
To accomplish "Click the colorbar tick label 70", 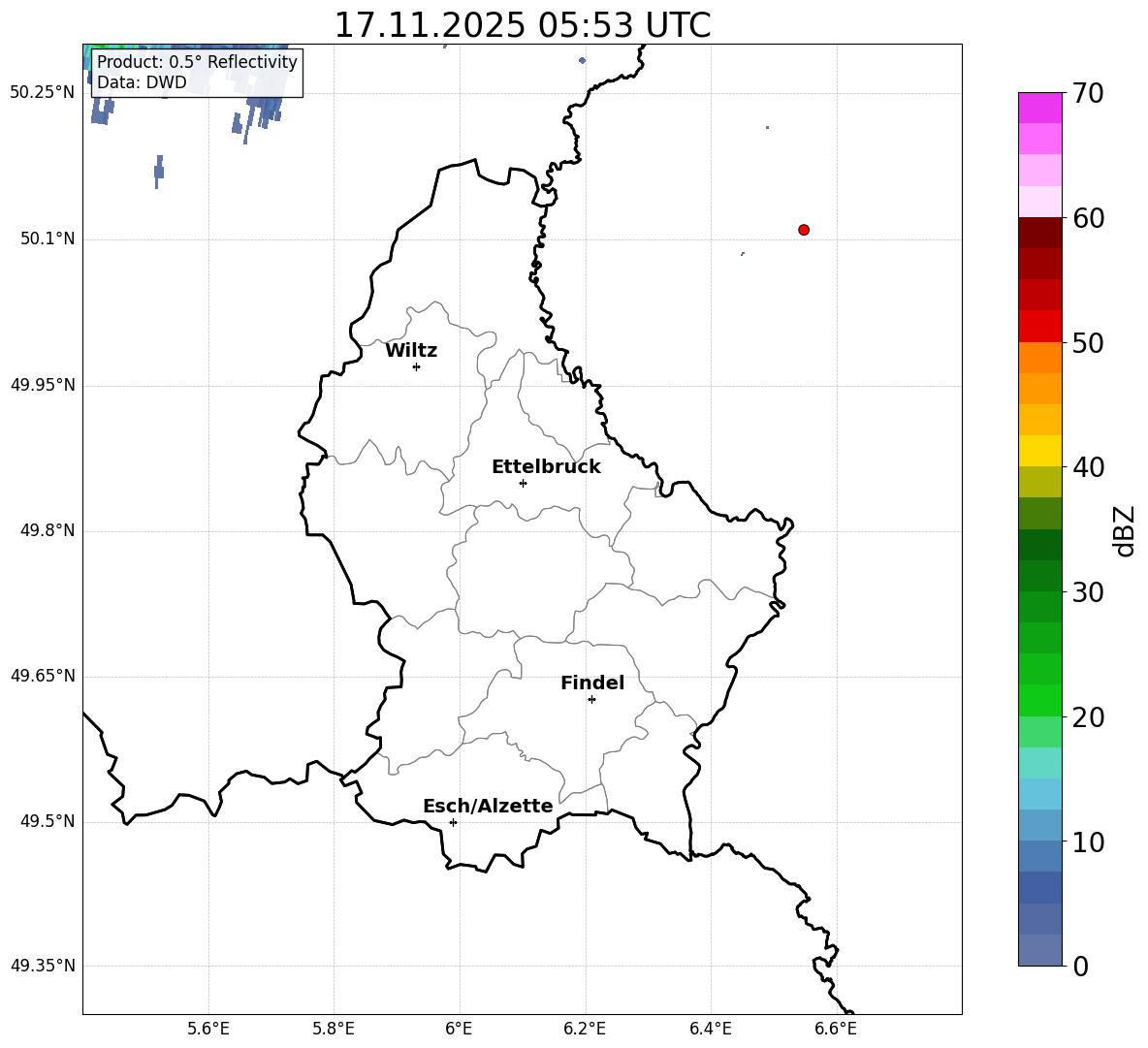I will pyautogui.click(x=1088, y=93).
